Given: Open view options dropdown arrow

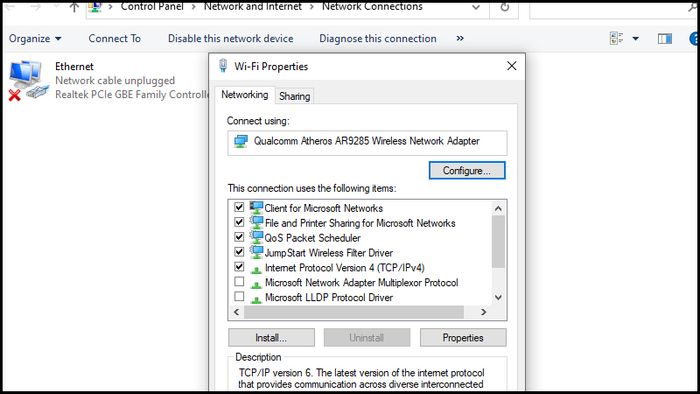Looking at the screenshot, I should coord(635,39).
